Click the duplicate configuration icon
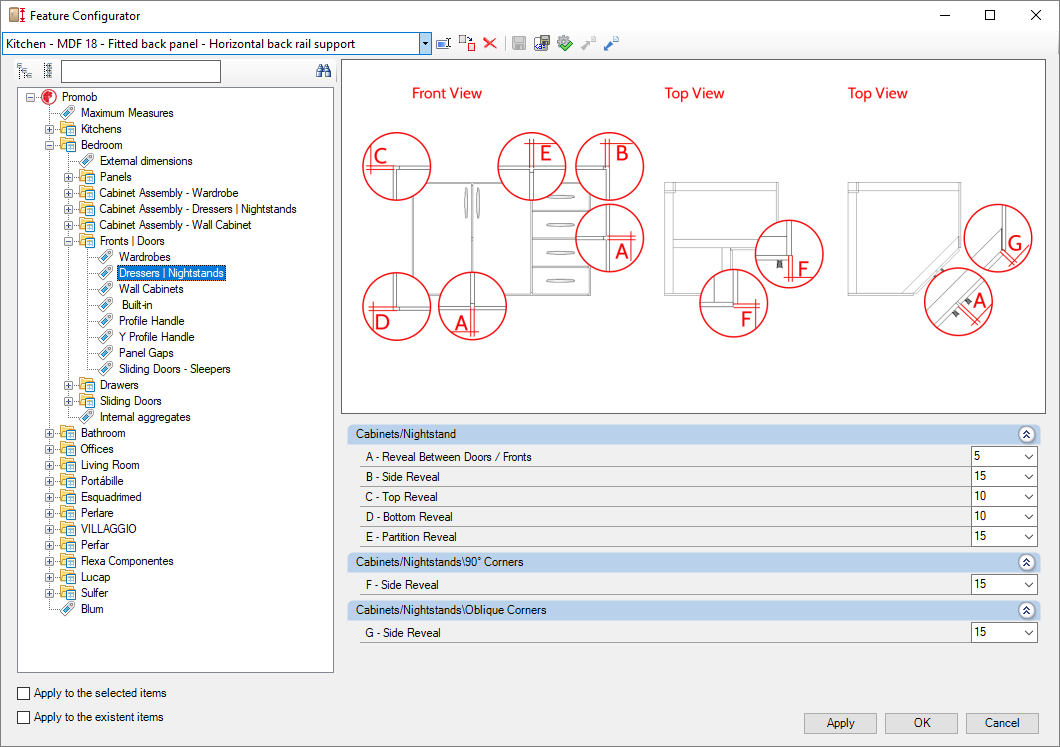The width and height of the screenshot is (1060, 747). (467, 44)
